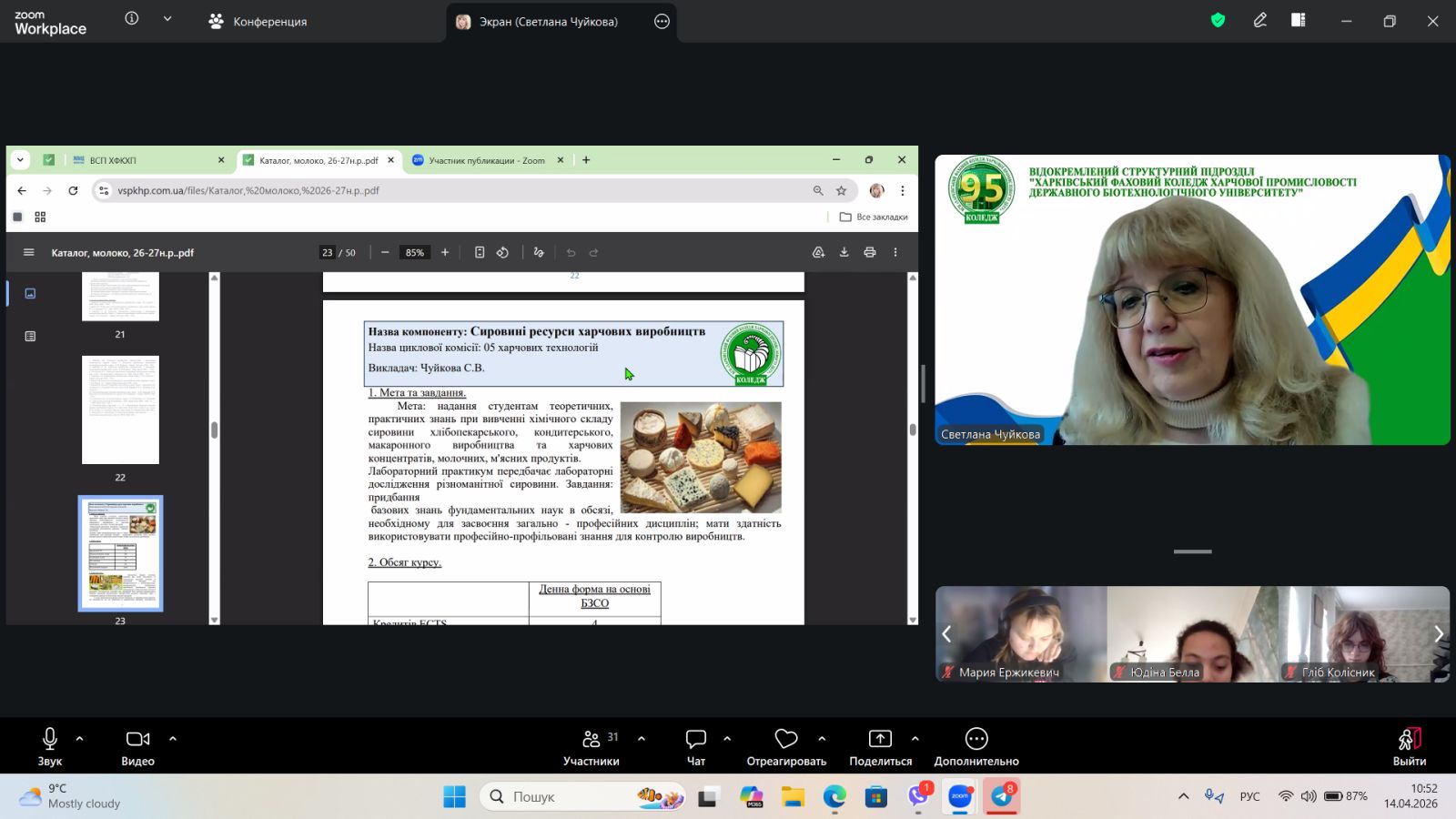Screen dimensions: 1456x819
Task: Expand the audio settings arrow
Action: click(x=80, y=739)
